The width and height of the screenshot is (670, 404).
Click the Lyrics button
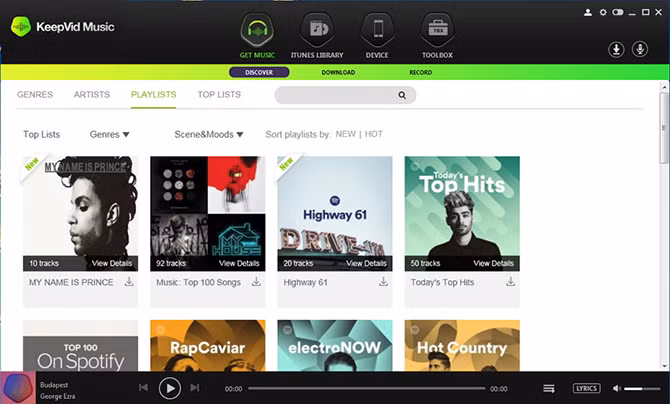click(587, 388)
